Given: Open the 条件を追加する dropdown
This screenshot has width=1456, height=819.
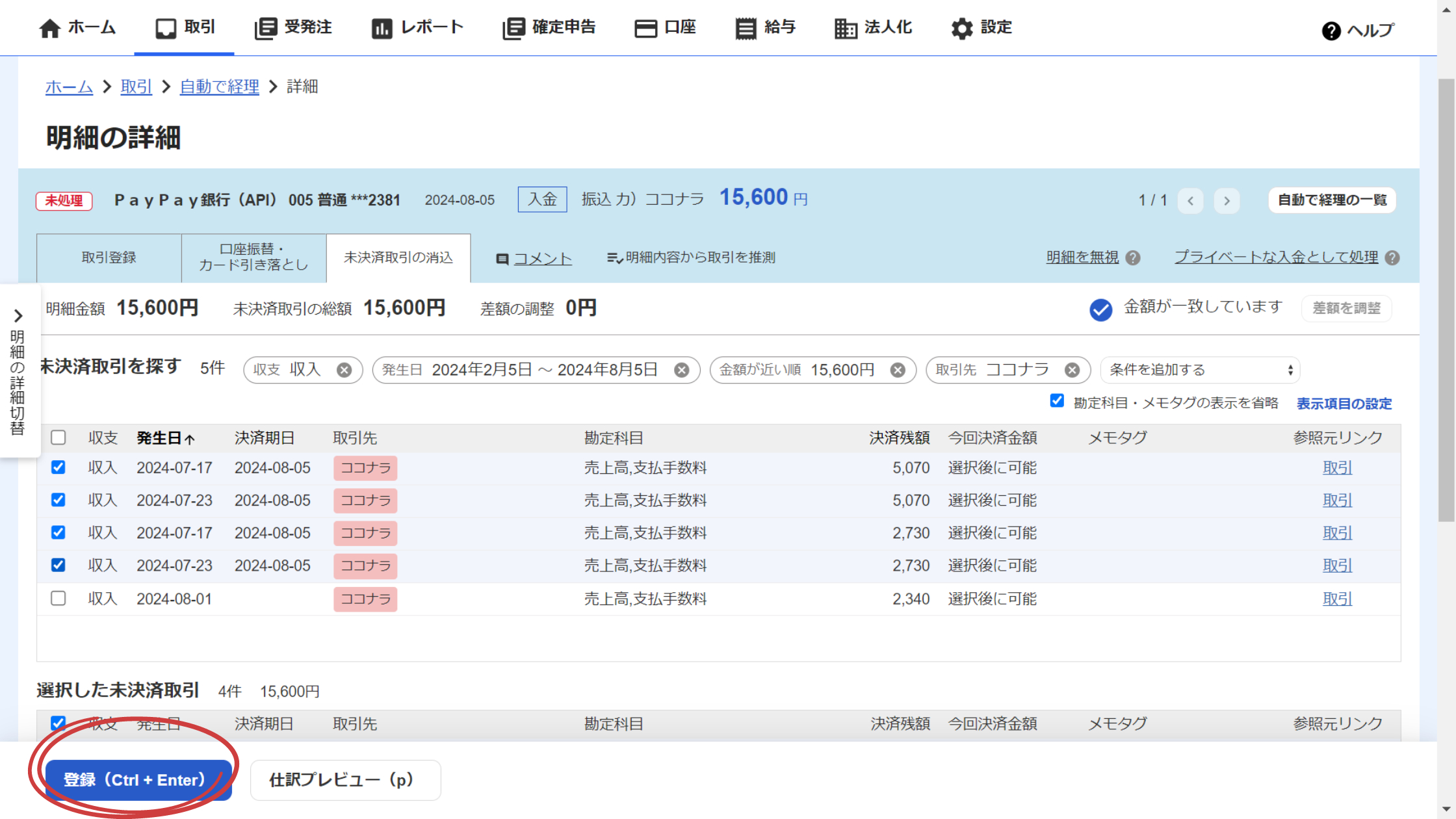Looking at the screenshot, I should pyautogui.click(x=1200, y=370).
